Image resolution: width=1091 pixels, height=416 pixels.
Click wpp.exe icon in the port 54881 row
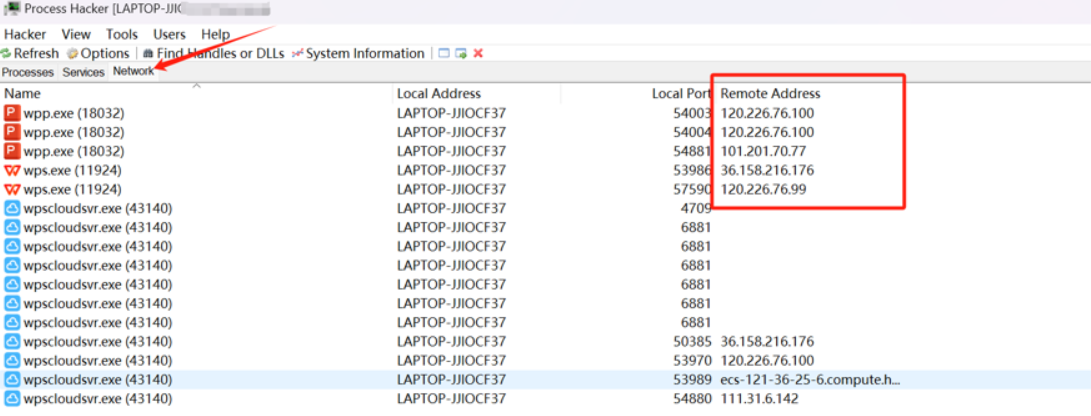(12, 151)
